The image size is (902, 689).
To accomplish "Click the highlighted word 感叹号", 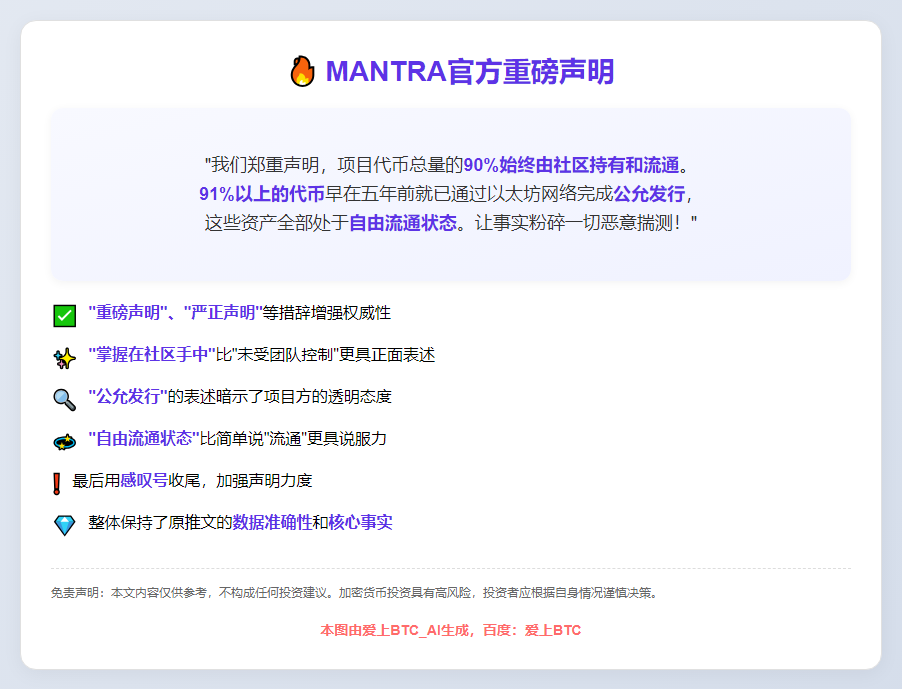I will (144, 480).
